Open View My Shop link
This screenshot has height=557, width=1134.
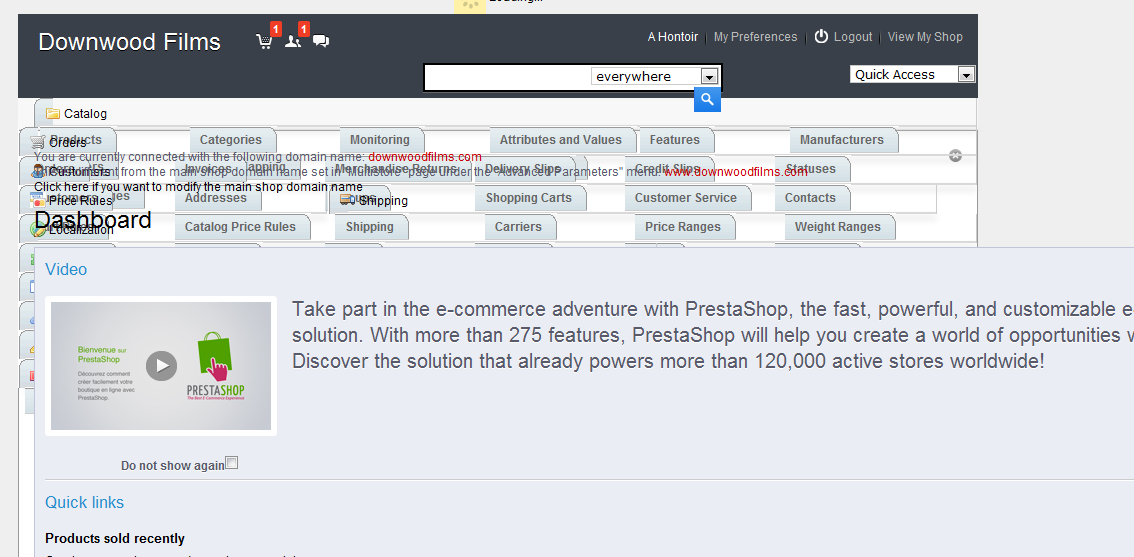point(925,37)
